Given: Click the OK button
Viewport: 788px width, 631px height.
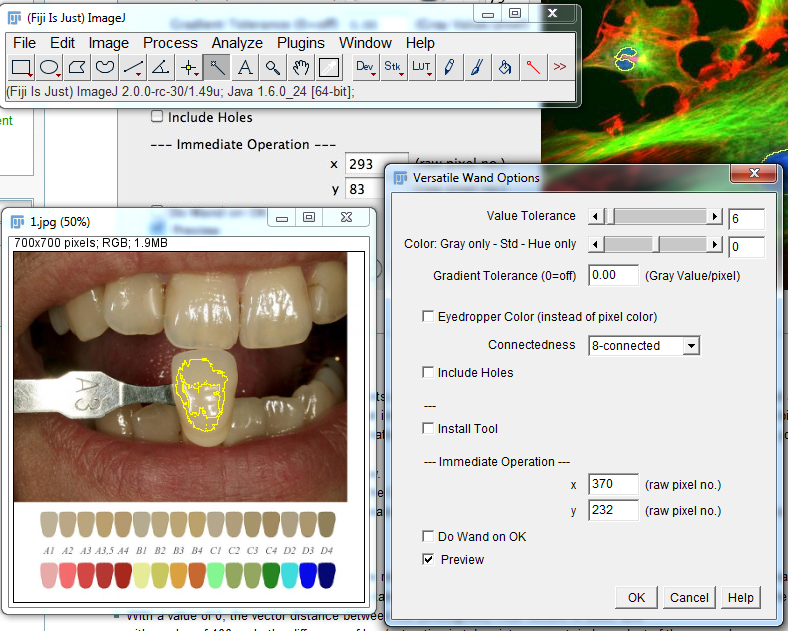Looking at the screenshot, I should [x=636, y=598].
